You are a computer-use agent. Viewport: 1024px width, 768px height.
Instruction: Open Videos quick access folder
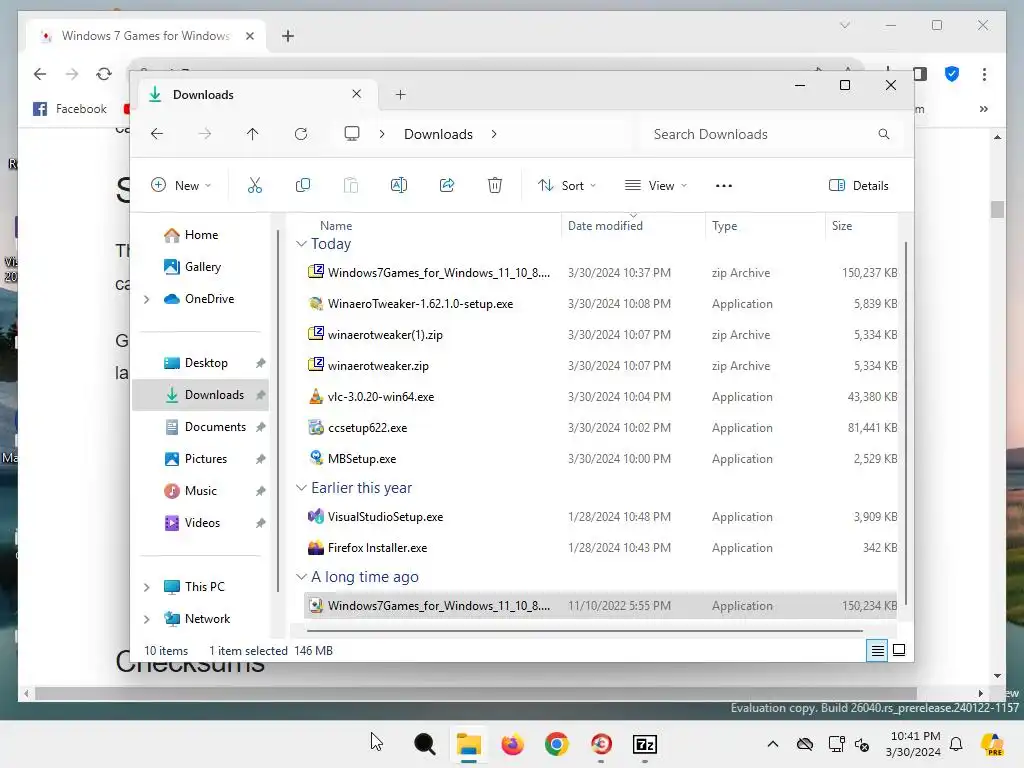(200, 523)
